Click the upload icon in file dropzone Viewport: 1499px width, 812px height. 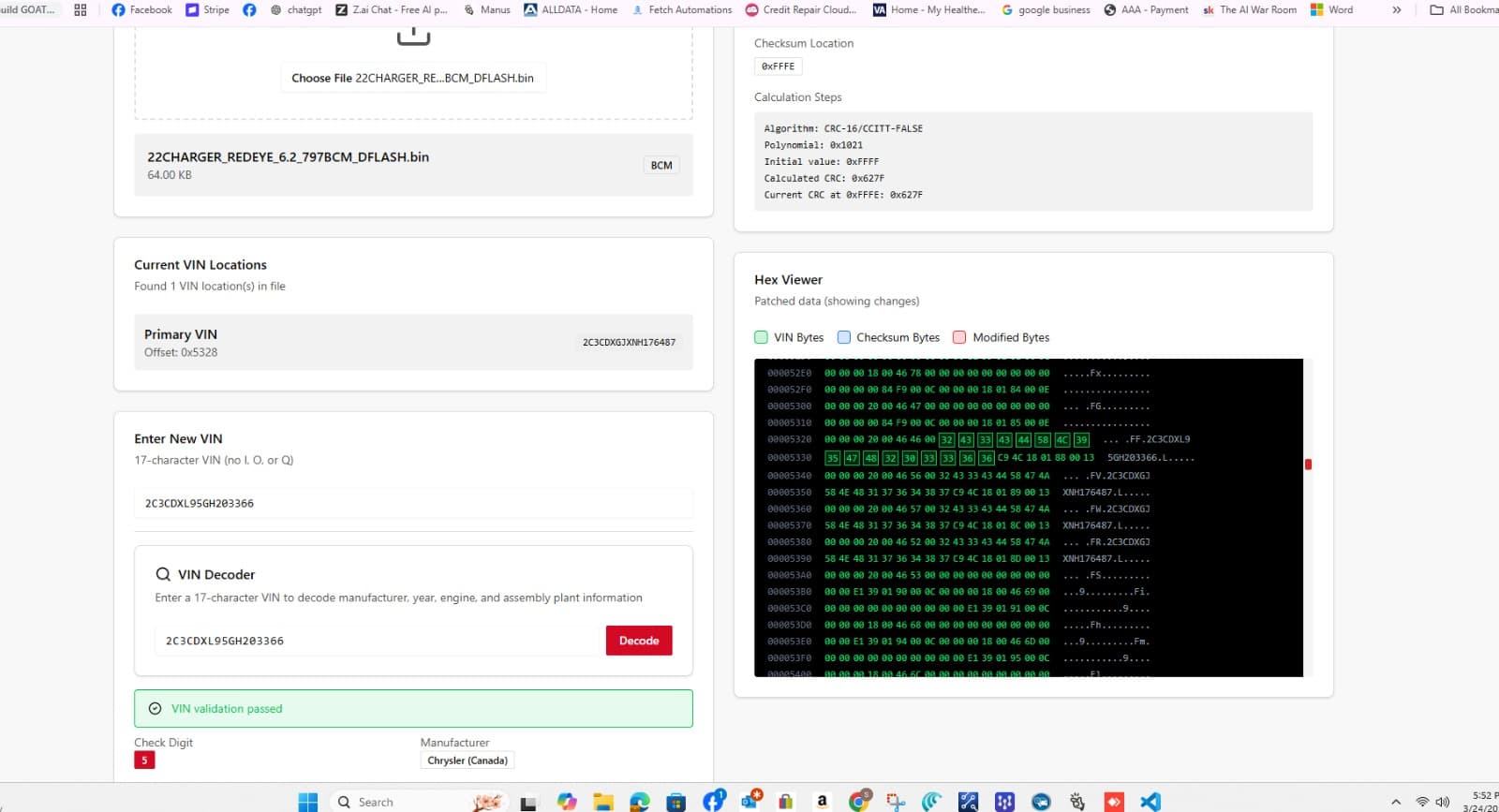tap(413, 37)
